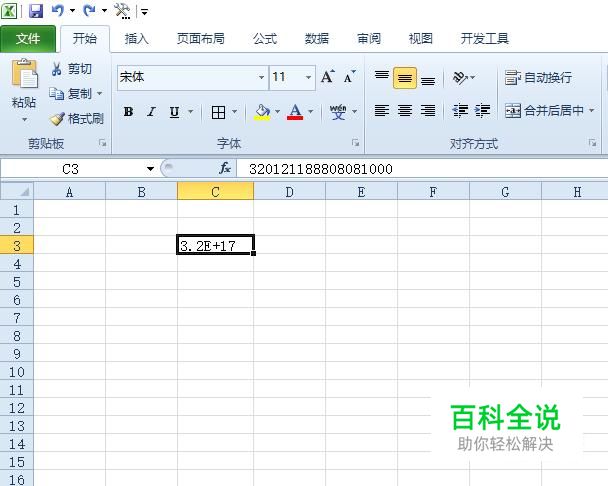Expand the 合并后居中 merge options arrow

592,111
